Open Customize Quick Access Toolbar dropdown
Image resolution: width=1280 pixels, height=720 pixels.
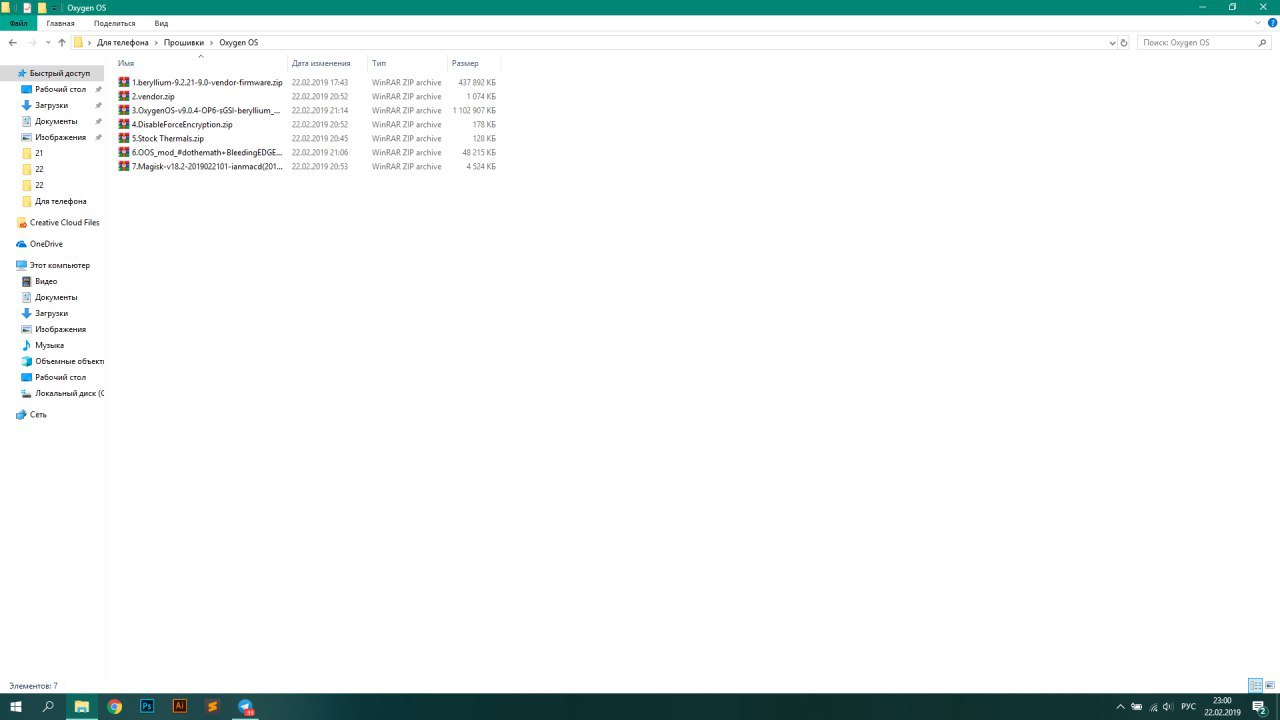[x=55, y=7]
